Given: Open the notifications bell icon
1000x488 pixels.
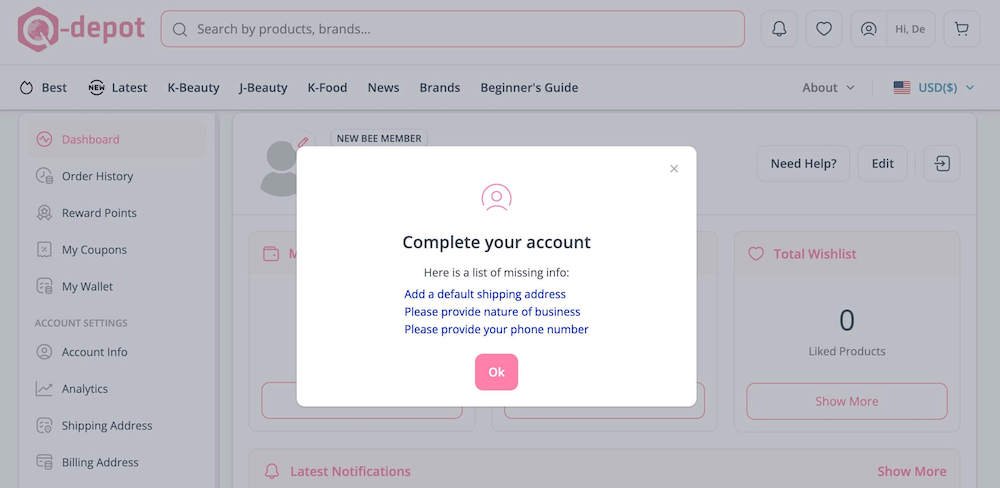Looking at the screenshot, I should tap(779, 29).
